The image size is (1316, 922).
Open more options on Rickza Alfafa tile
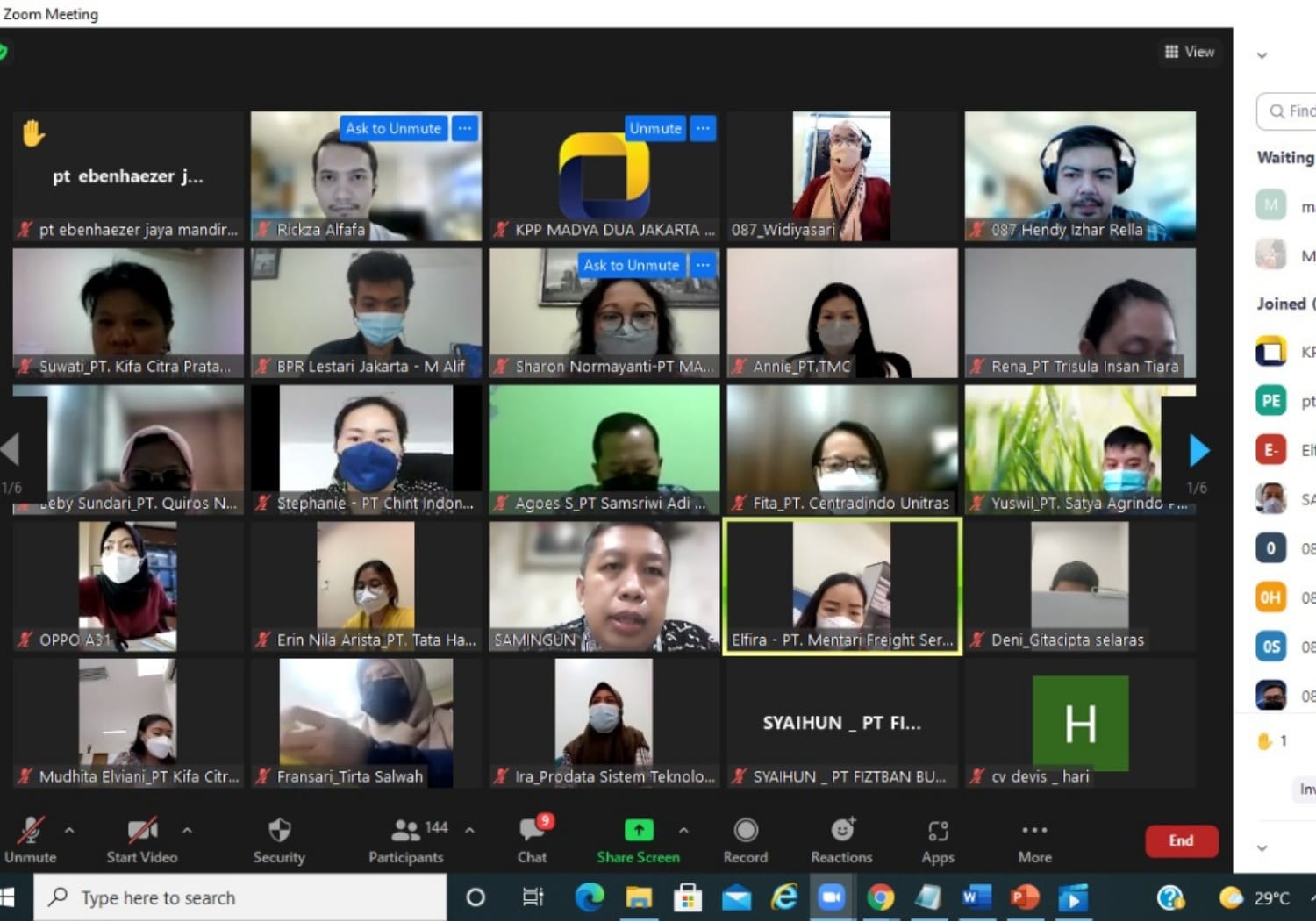point(465,128)
